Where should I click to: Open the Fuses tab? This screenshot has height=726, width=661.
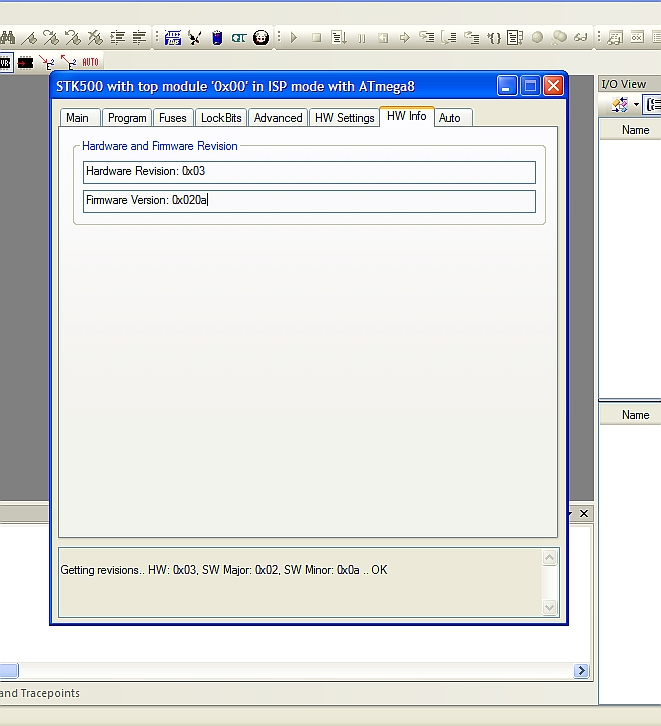[173, 118]
